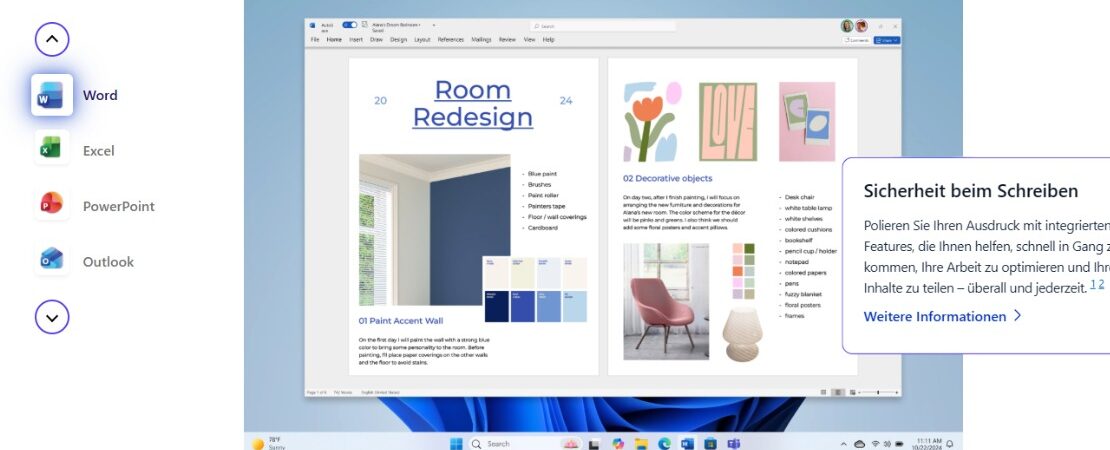Open the Windows Start menu
Image resolution: width=1110 pixels, height=450 pixels.
point(457,444)
